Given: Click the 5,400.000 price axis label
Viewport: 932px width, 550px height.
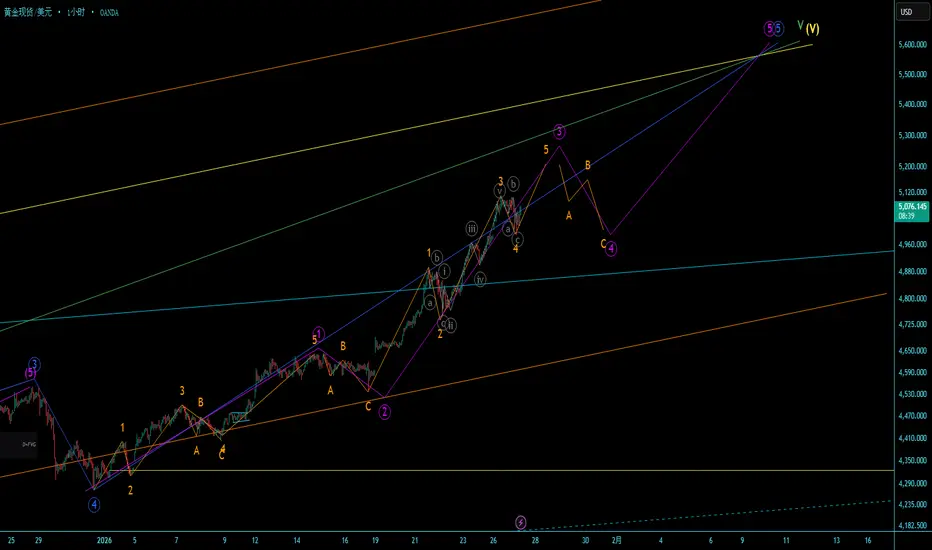Looking at the screenshot, I should coord(912,104).
